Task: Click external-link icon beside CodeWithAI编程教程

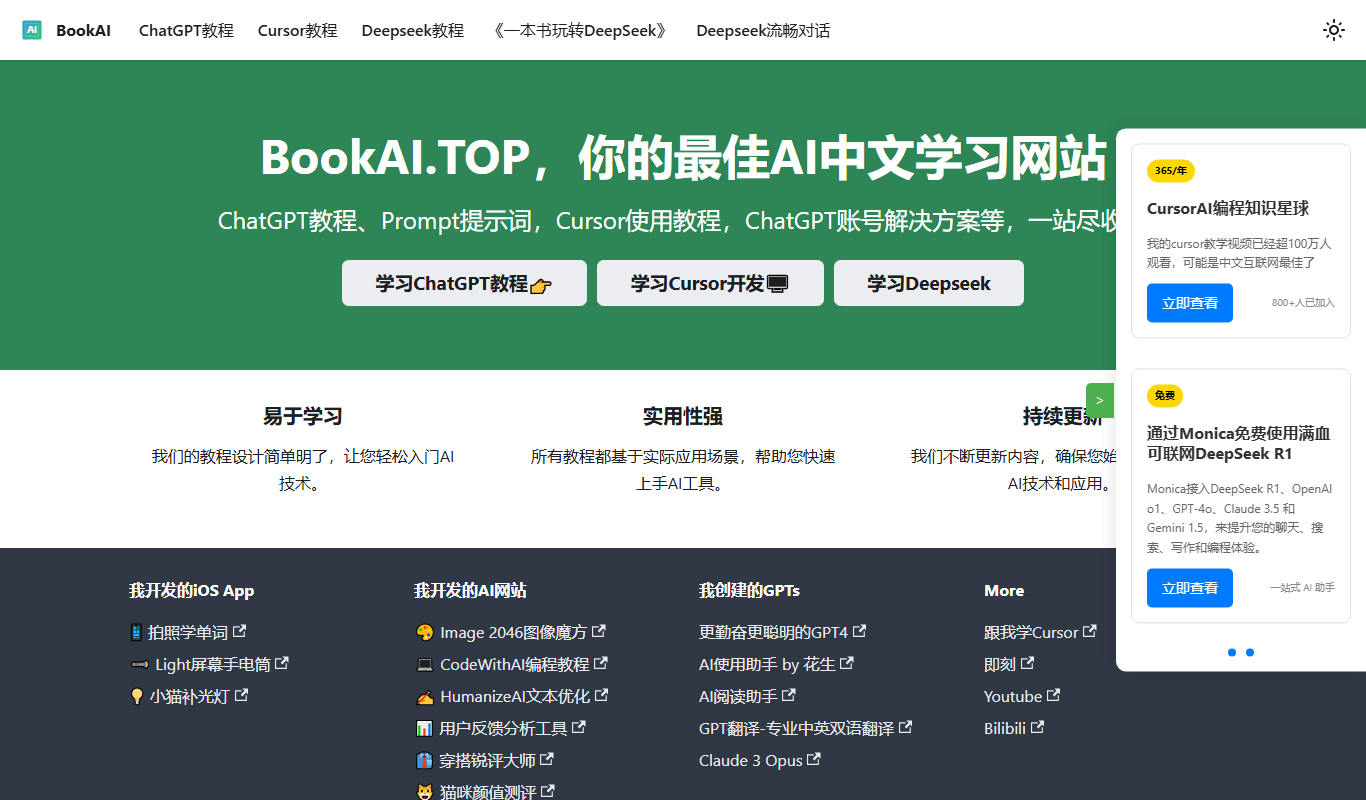Action: coord(602,663)
